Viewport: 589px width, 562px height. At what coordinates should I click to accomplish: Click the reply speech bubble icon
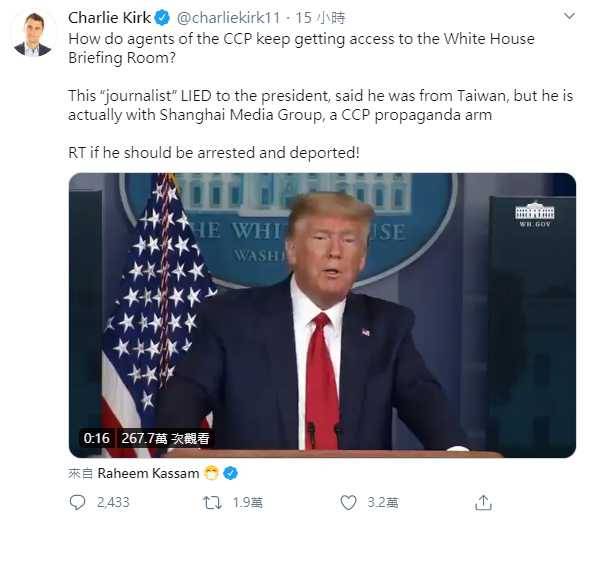[x=78, y=502]
